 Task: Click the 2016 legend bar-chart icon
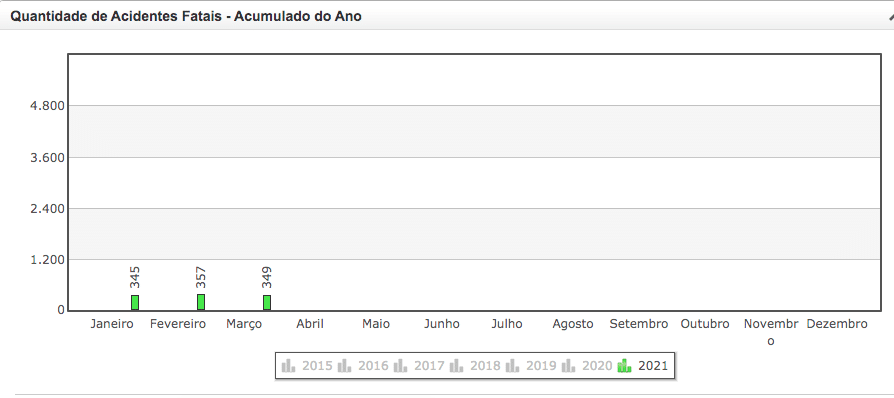point(344,365)
